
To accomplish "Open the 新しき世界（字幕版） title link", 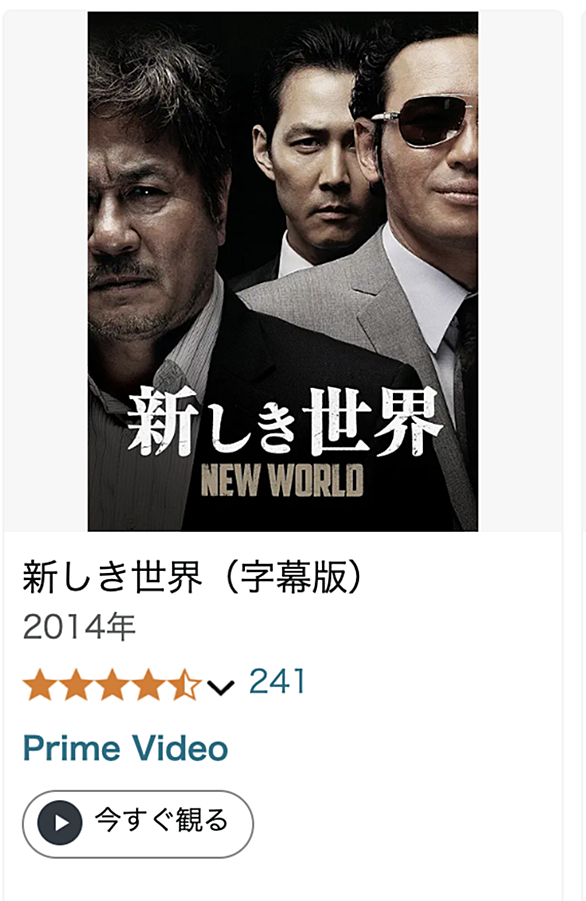I will tap(193, 576).
